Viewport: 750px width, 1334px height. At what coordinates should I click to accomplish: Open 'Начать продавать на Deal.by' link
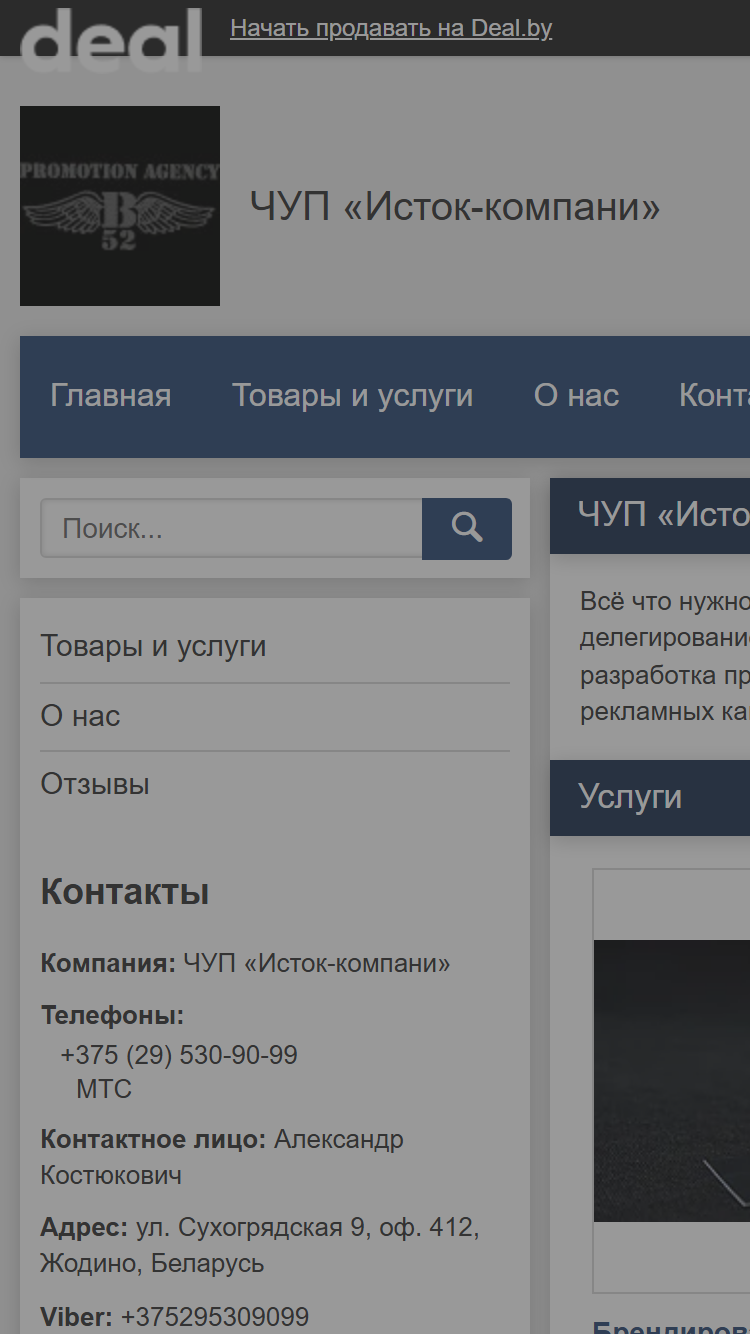[x=391, y=28]
